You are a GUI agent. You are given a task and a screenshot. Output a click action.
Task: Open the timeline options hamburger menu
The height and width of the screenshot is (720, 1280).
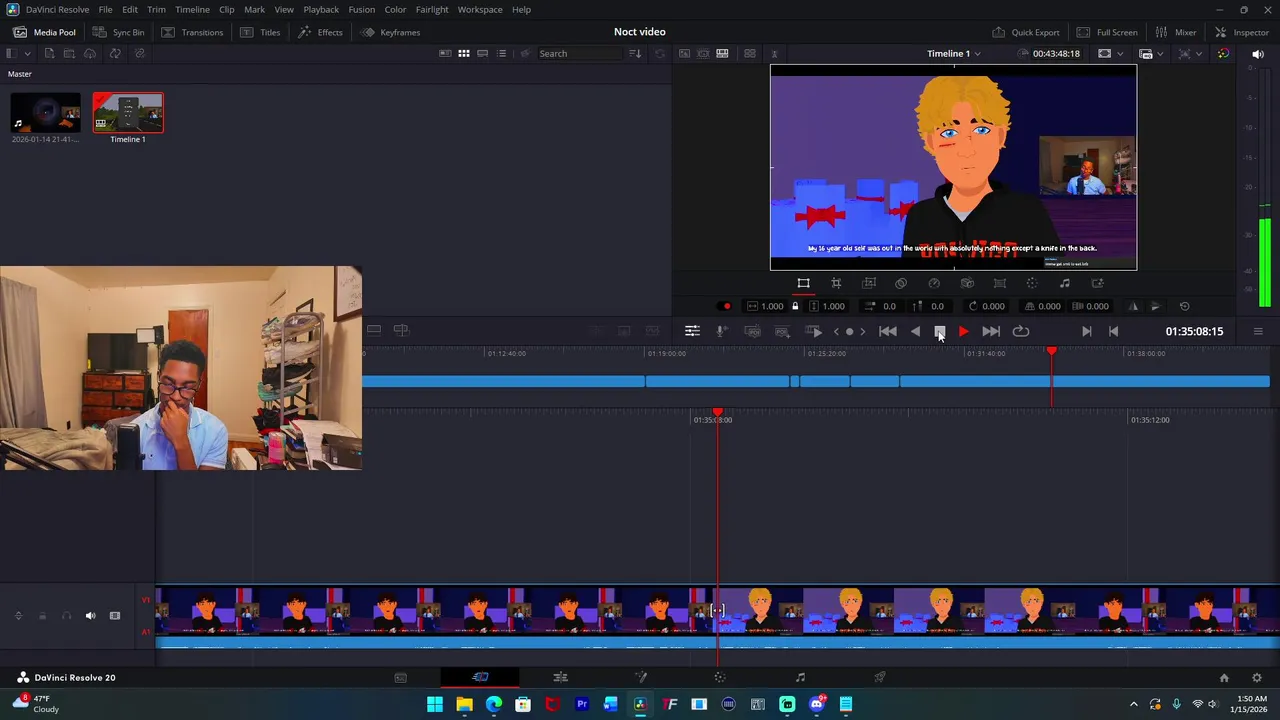1258,331
